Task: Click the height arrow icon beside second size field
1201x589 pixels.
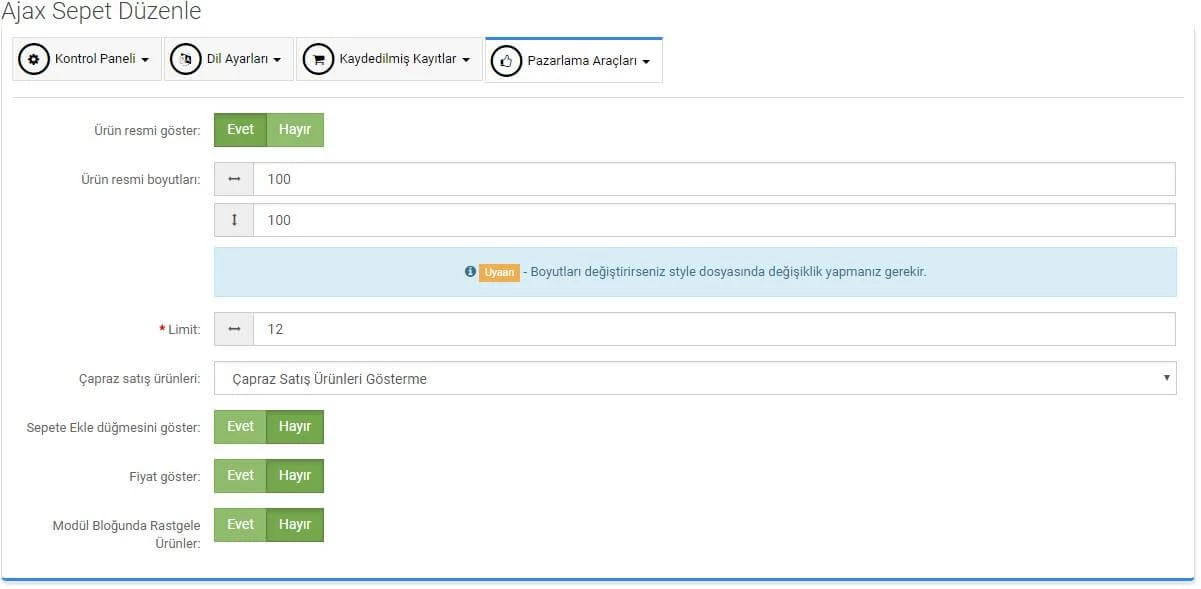Action: [233, 219]
